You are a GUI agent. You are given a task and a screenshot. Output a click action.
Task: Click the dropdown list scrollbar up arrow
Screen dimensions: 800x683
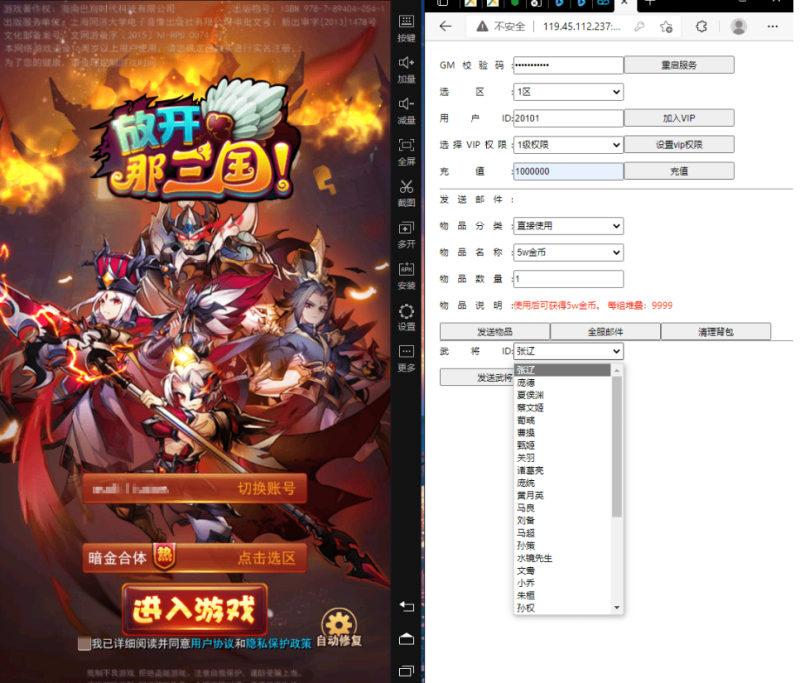click(617, 370)
